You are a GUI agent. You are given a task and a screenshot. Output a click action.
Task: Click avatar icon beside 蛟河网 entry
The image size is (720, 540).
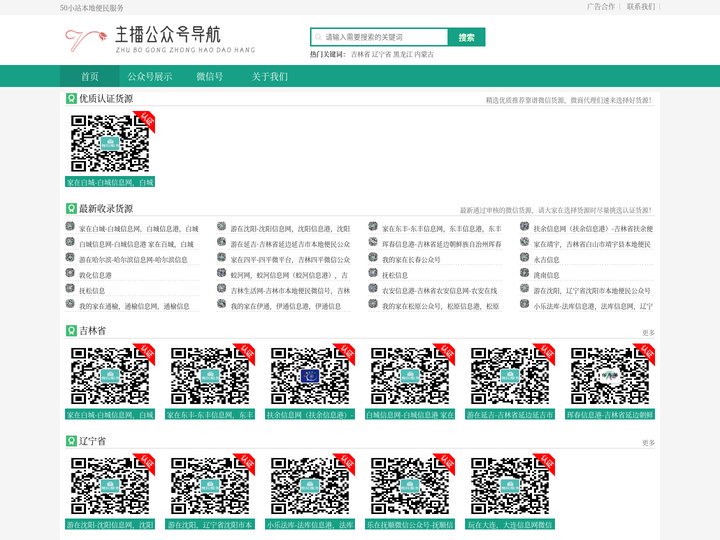[x=221, y=273]
